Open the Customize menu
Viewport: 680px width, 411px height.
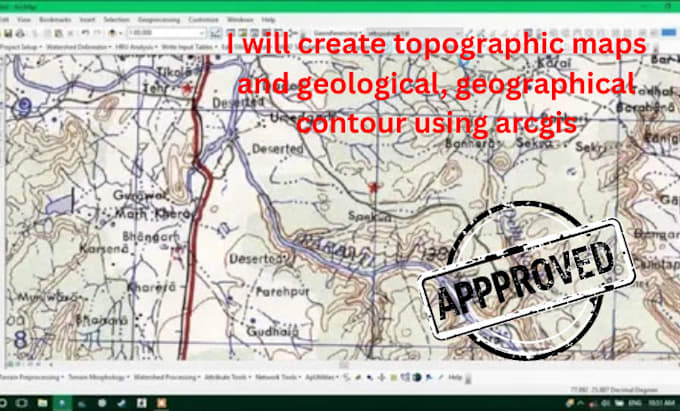coord(203,20)
